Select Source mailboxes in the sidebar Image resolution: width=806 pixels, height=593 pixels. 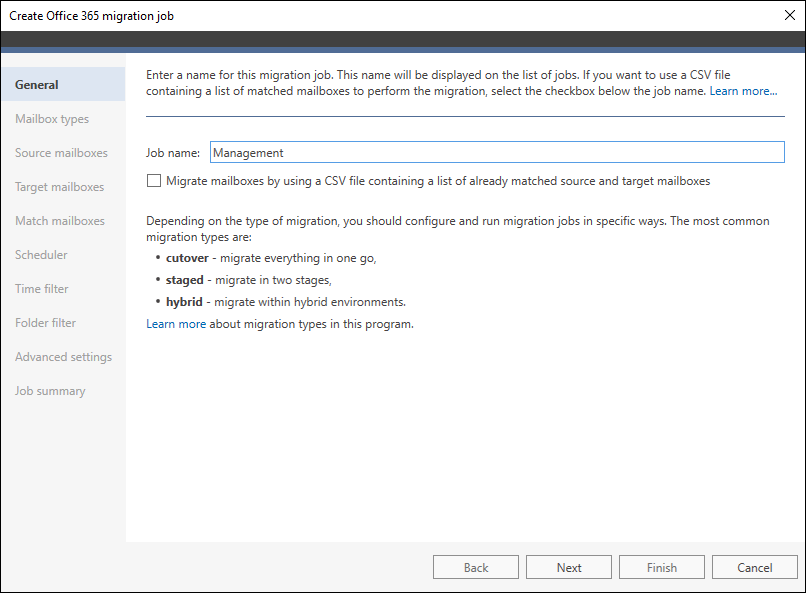pos(61,153)
